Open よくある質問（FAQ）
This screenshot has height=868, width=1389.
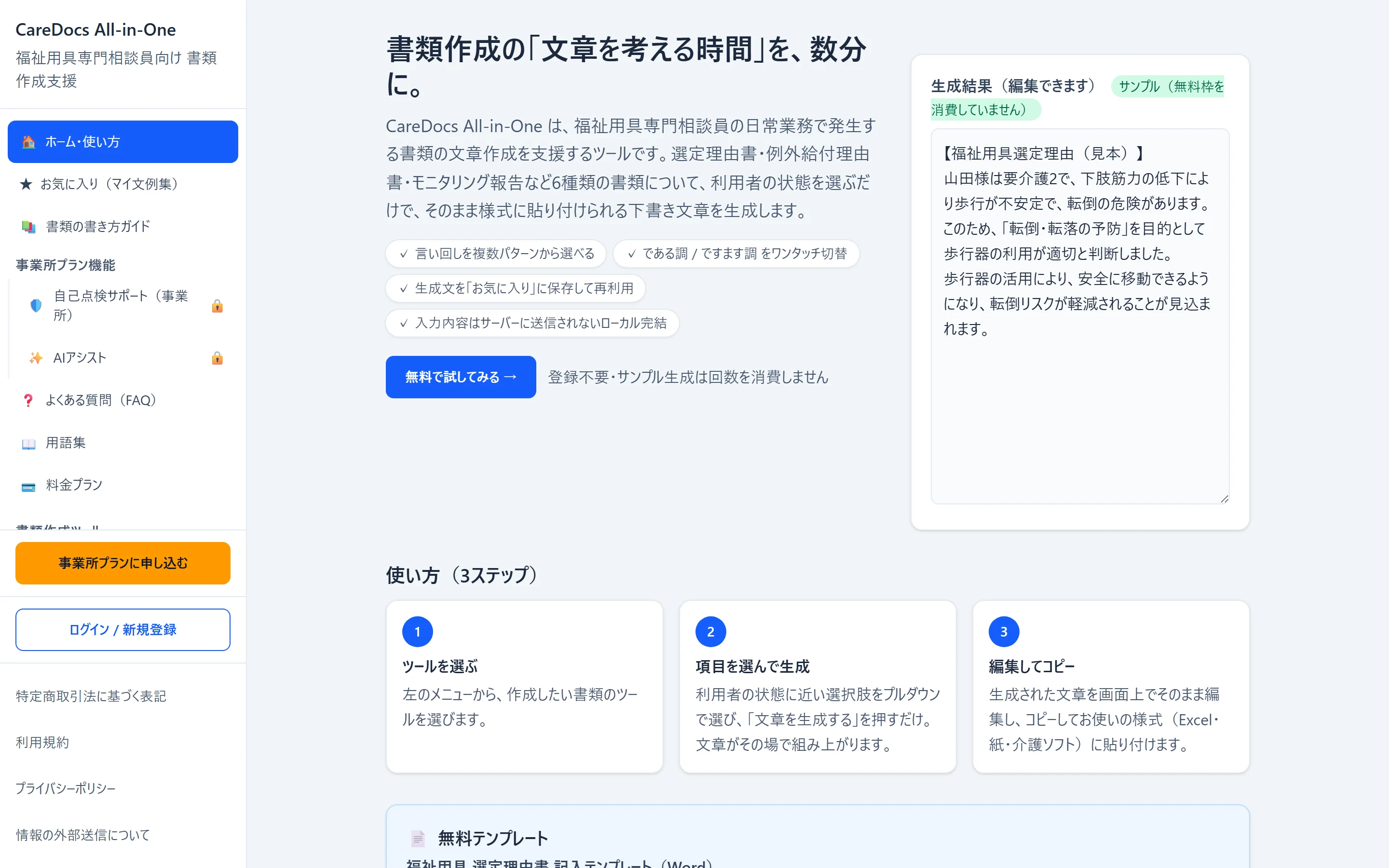pos(123,400)
